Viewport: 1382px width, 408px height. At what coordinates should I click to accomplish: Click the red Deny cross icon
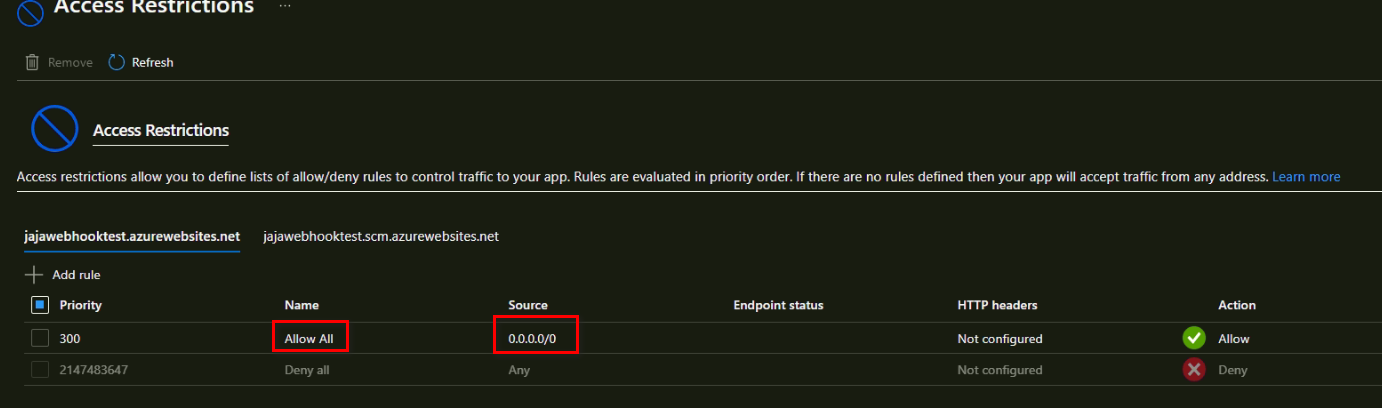pos(1193,369)
